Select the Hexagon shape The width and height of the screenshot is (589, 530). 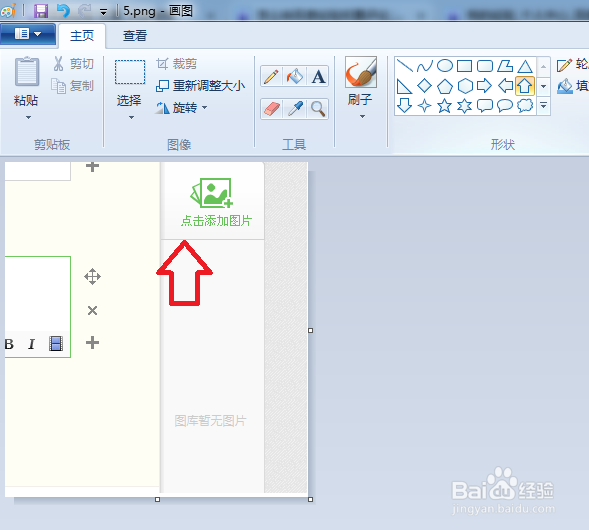click(465, 86)
